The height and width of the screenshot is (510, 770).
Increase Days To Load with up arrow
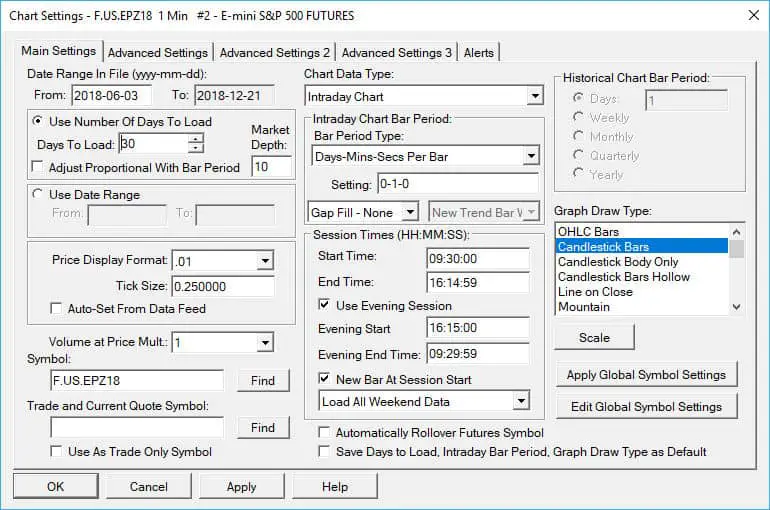pos(195,139)
